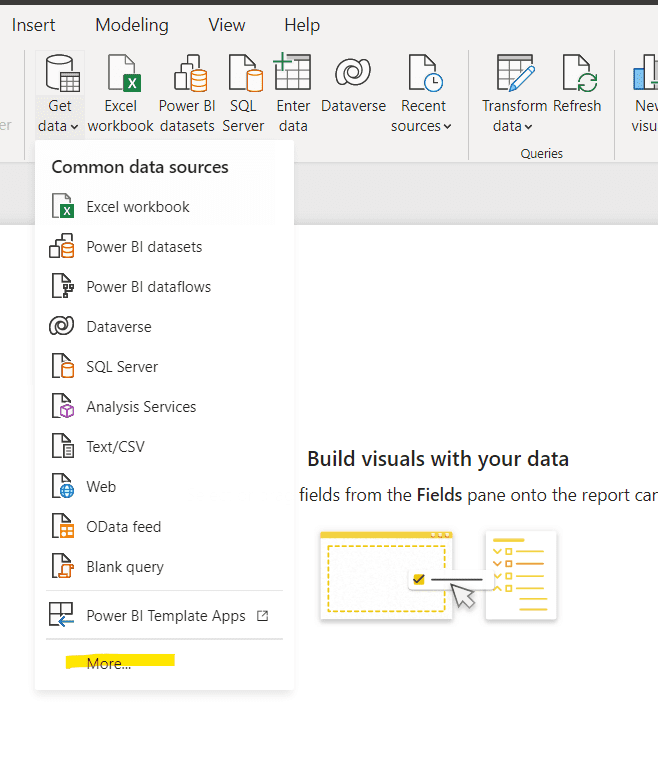The image size is (658, 770).
Task: Expand Recent sources dropdown arrow
Action: click(x=447, y=127)
